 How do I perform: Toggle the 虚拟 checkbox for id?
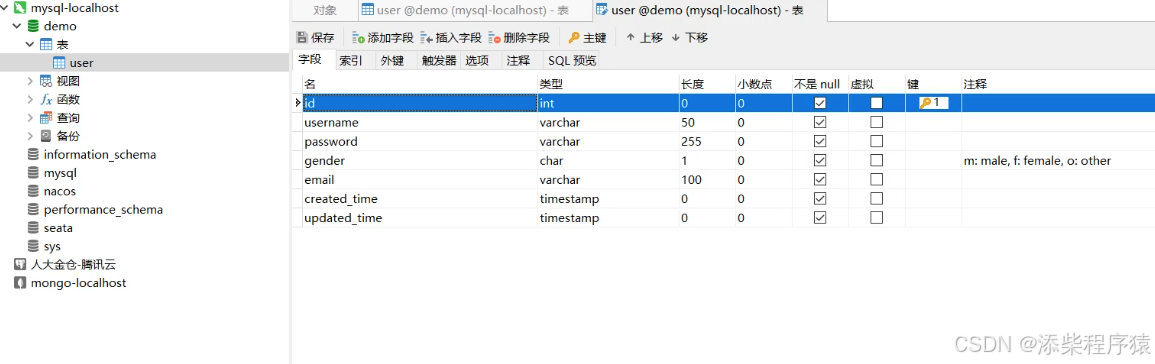coord(877,103)
